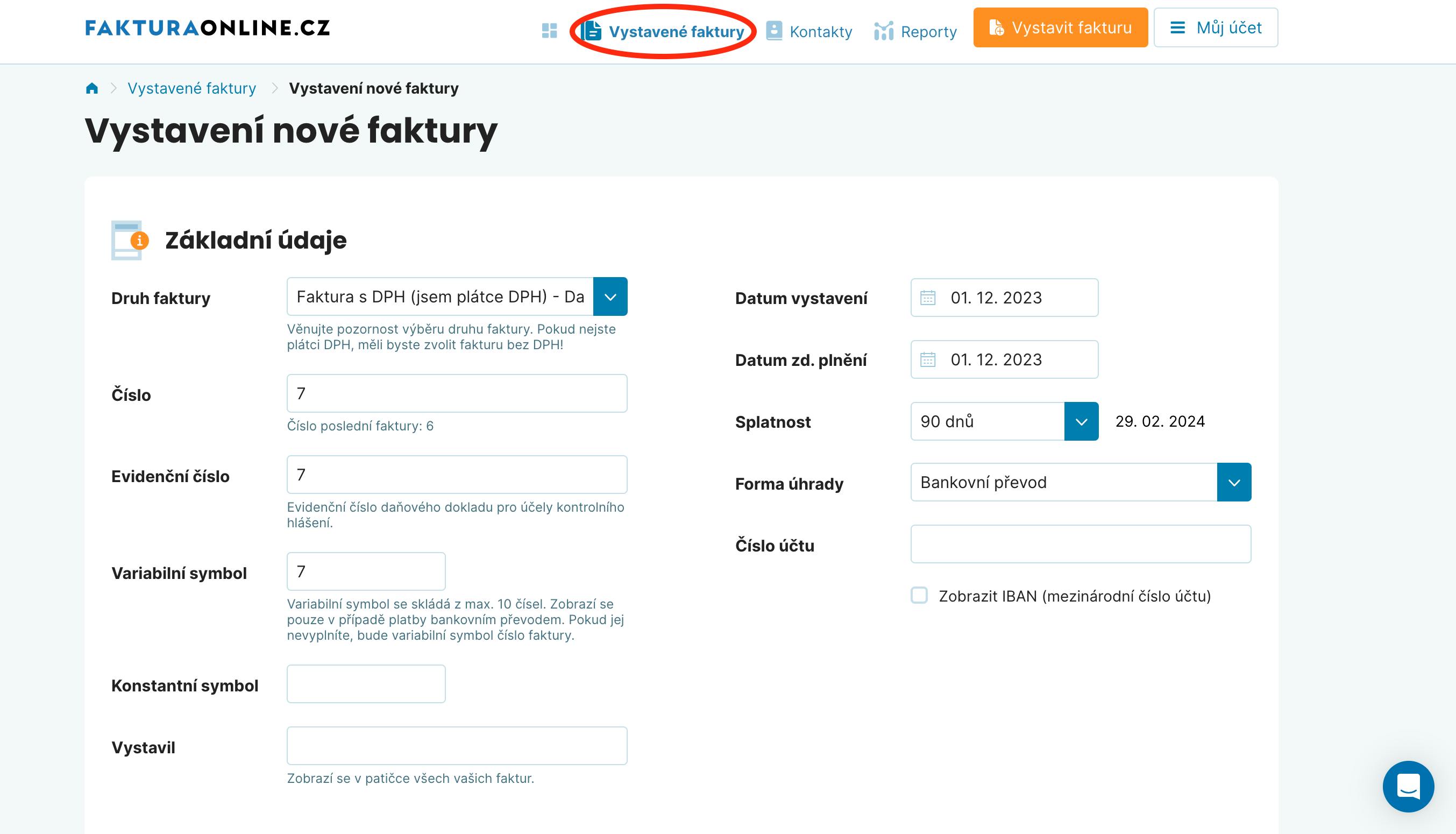
Task: Click the Splatnost label
Action: [773, 422]
